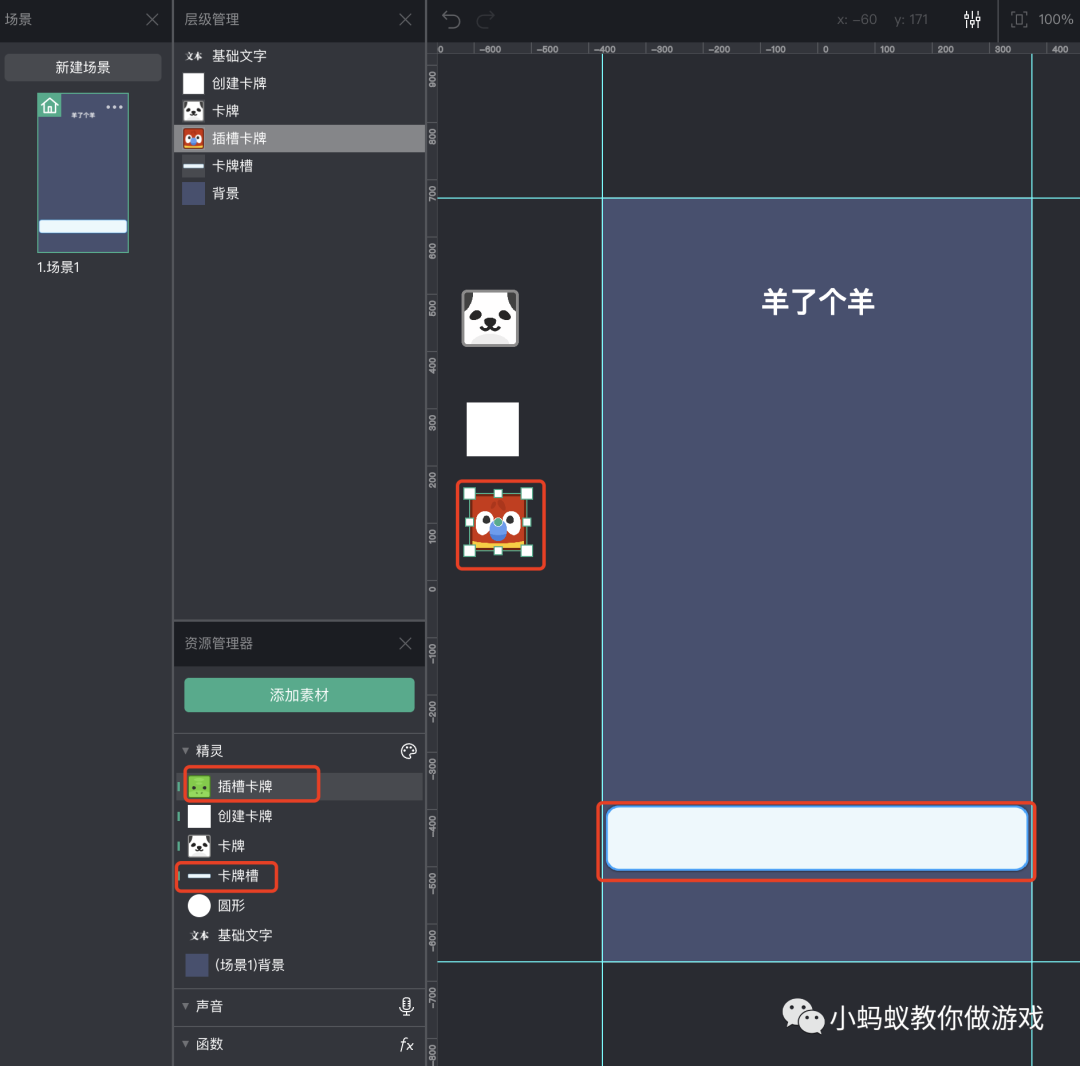Click the palette icon beside 精灵
Image resolution: width=1080 pixels, height=1066 pixels.
pos(408,751)
